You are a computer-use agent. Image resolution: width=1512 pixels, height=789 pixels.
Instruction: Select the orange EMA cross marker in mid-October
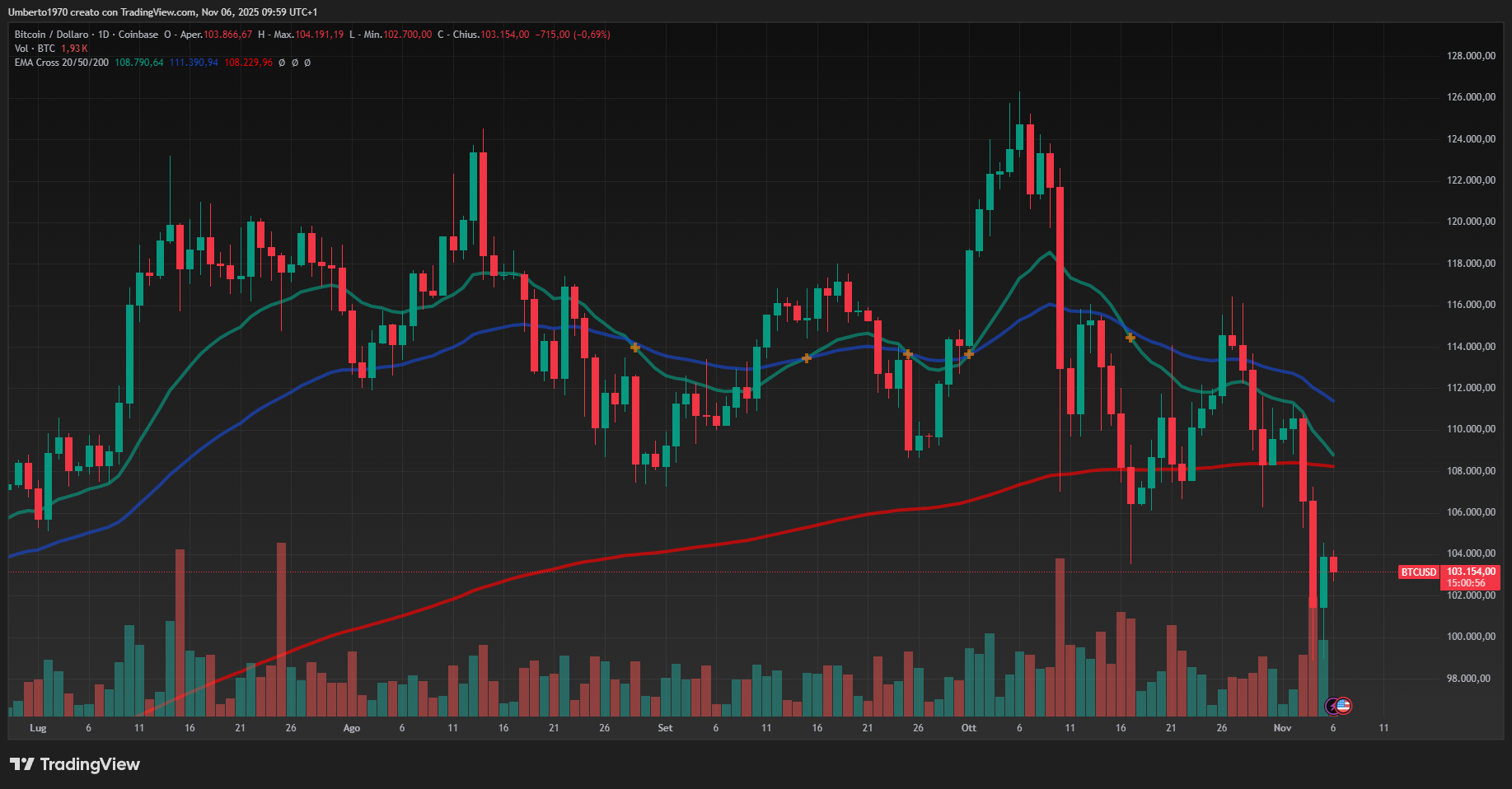1130,338
